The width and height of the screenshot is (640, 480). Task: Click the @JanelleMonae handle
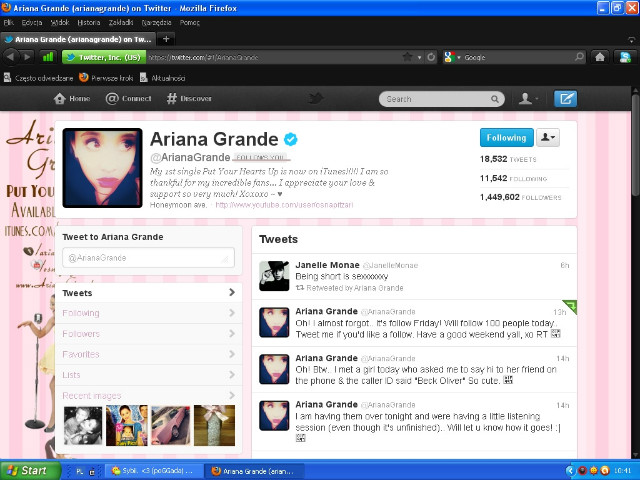click(390, 266)
